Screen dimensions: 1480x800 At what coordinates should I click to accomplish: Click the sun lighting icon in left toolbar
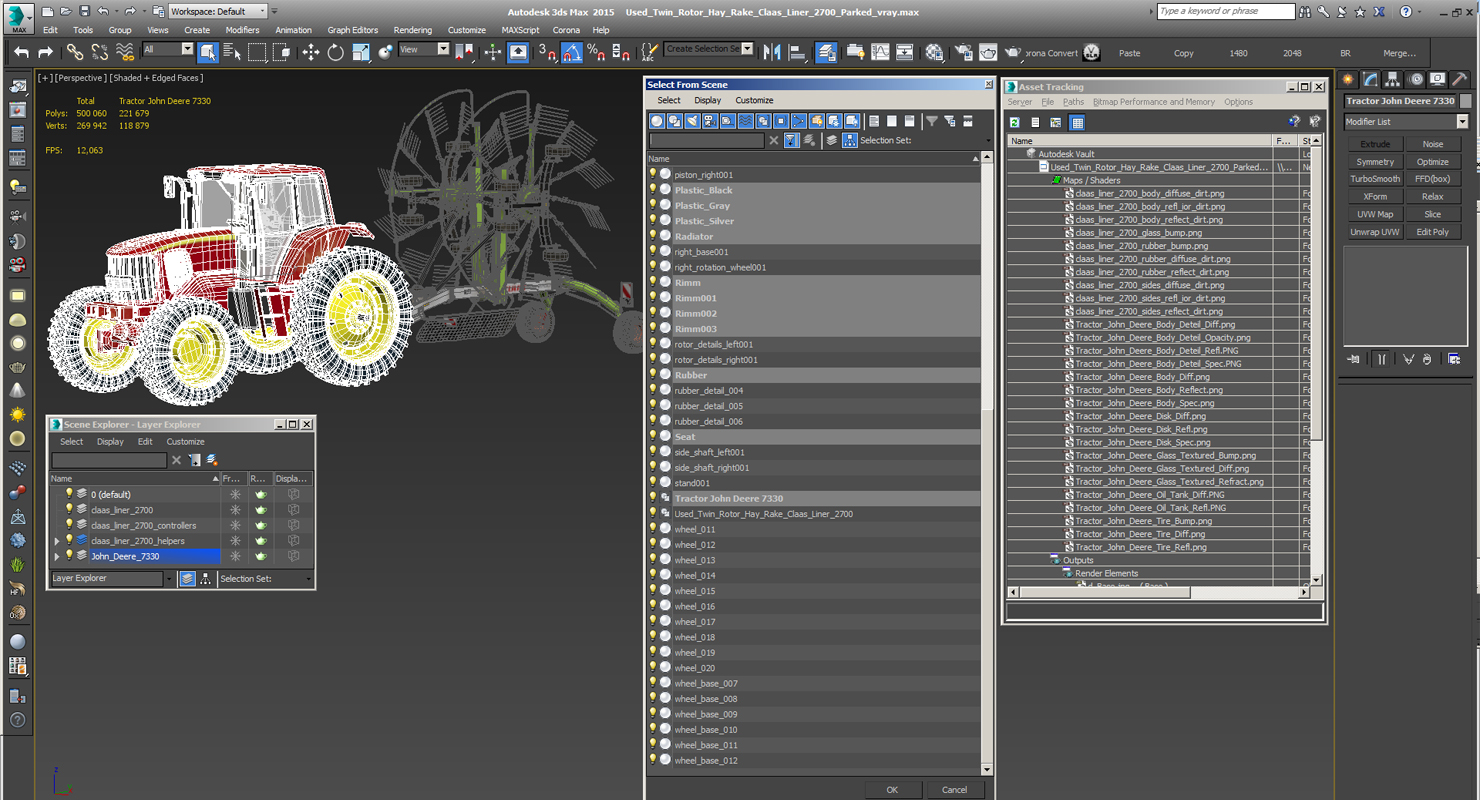tap(18, 415)
